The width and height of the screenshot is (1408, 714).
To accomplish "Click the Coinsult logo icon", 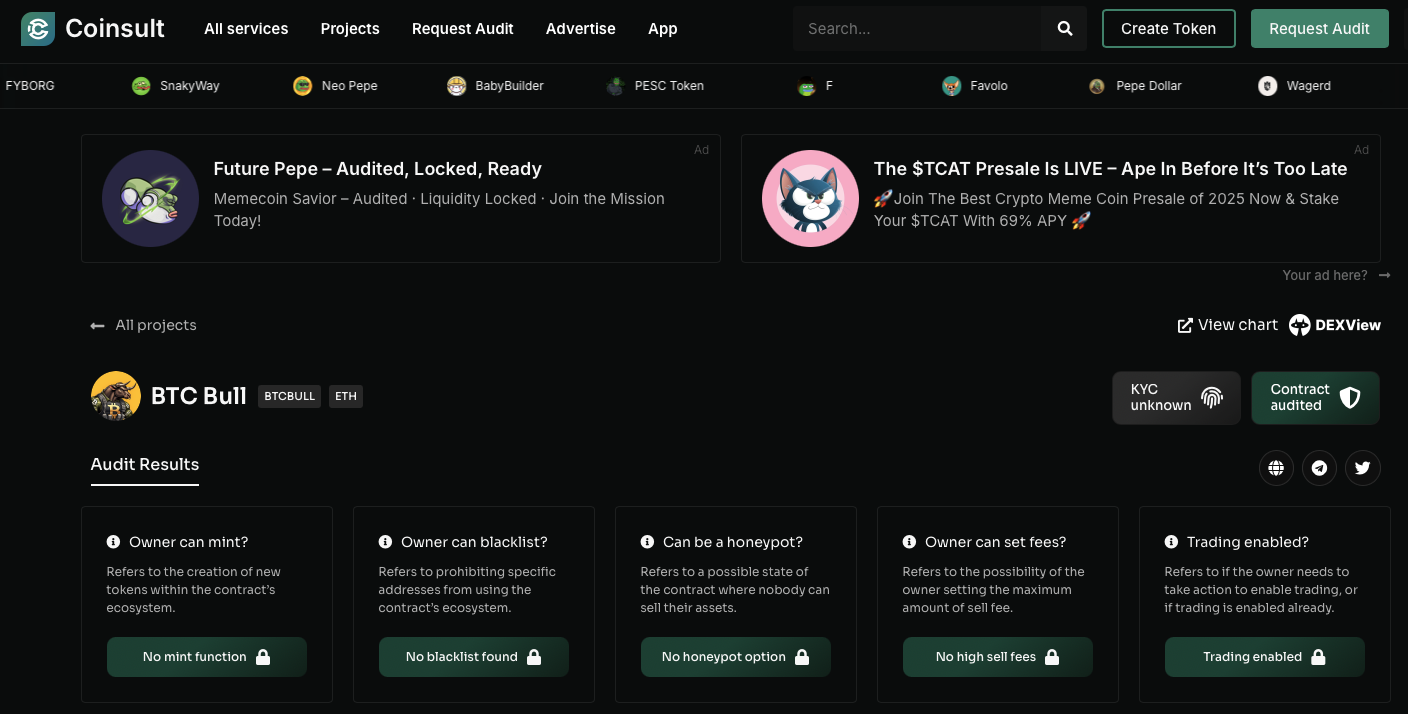I will [x=38, y=29].
